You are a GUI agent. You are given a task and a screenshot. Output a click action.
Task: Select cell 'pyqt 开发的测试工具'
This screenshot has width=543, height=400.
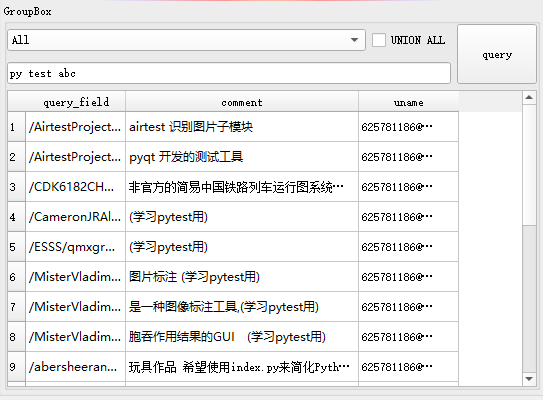[242, 157]
